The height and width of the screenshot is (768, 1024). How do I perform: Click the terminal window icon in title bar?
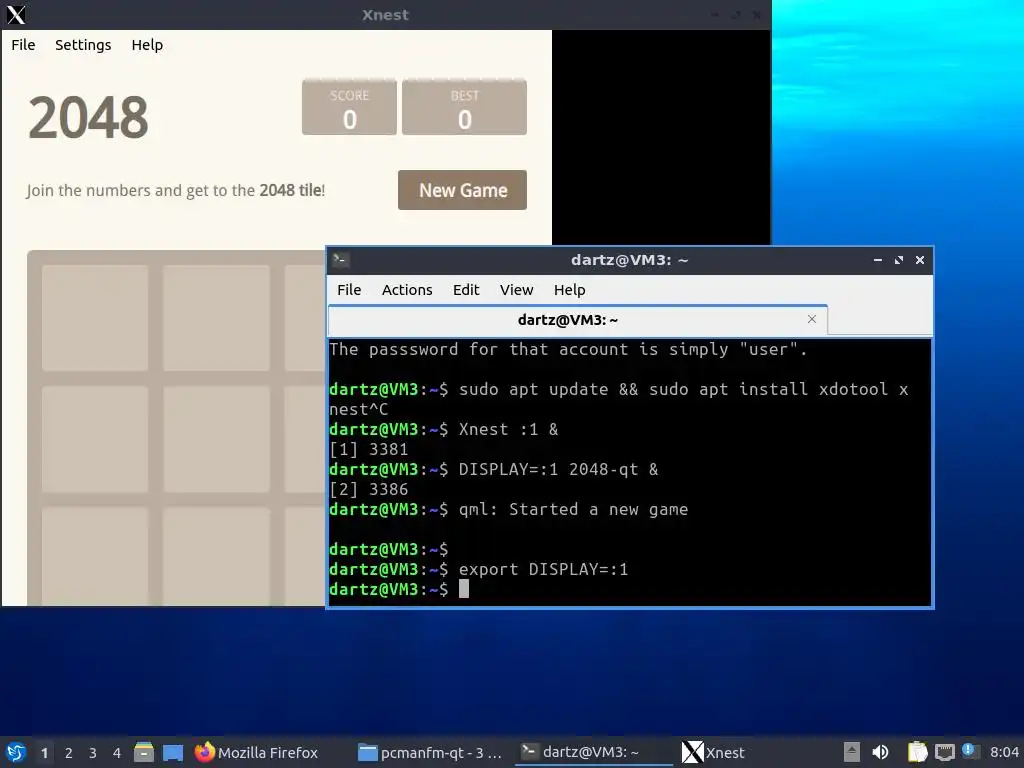tap(340, 260)
